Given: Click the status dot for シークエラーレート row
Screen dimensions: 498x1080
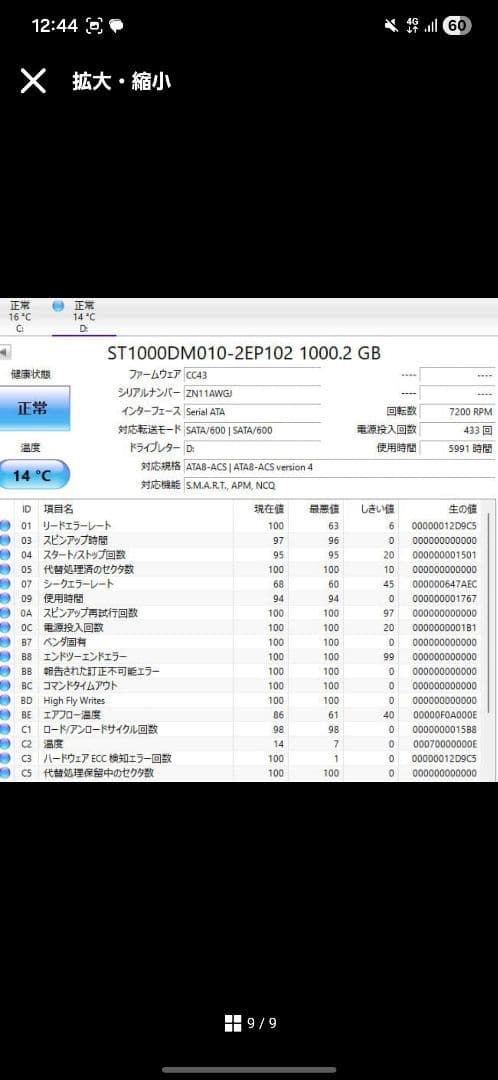Looking at the screenshot, I should 6,583.
